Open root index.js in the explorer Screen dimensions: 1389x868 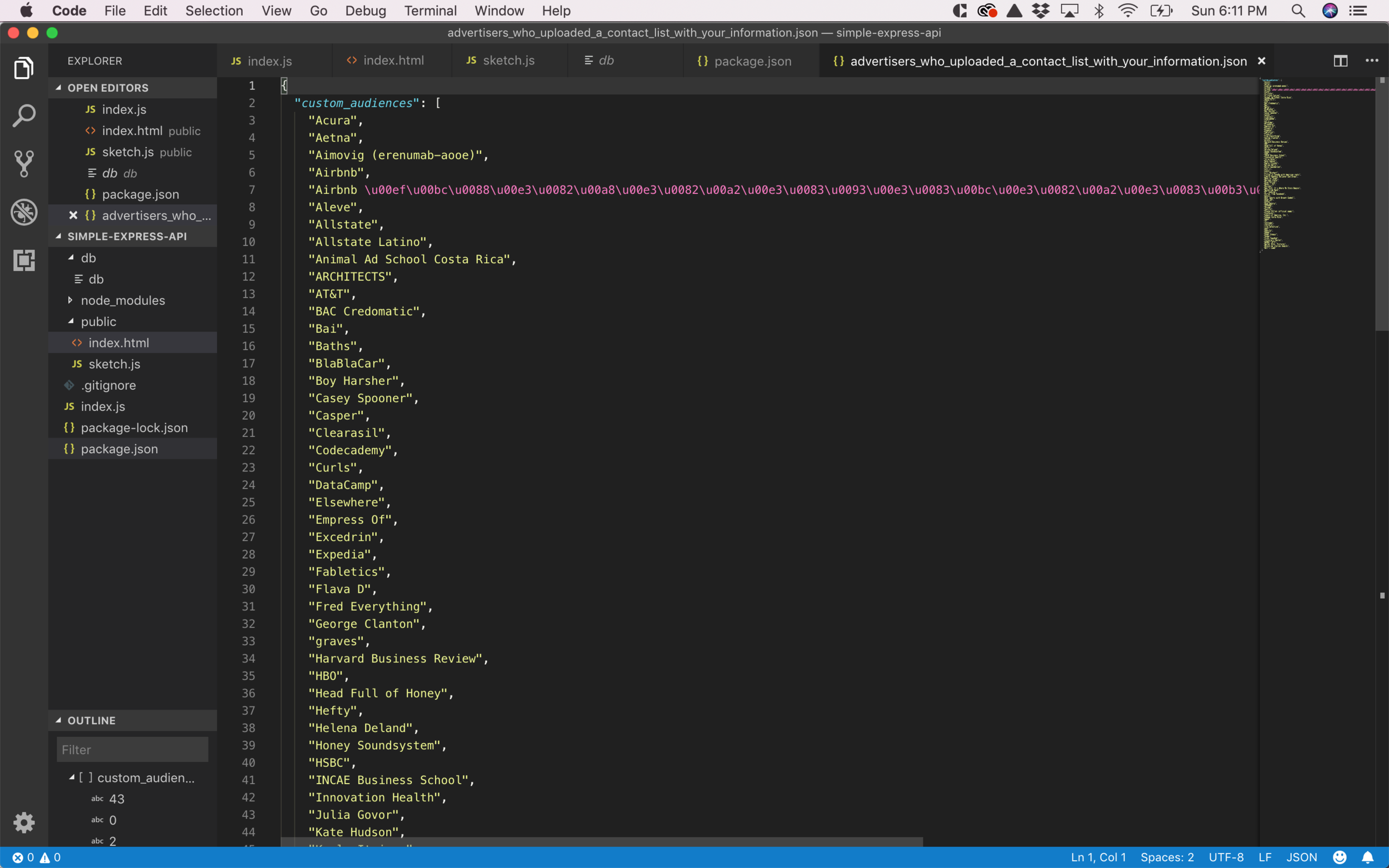(x=132, y=407)
